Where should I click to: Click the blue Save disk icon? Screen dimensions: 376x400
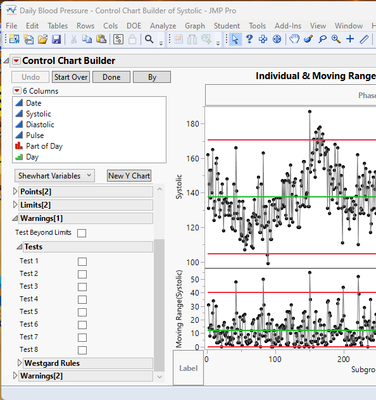(57, 39)
